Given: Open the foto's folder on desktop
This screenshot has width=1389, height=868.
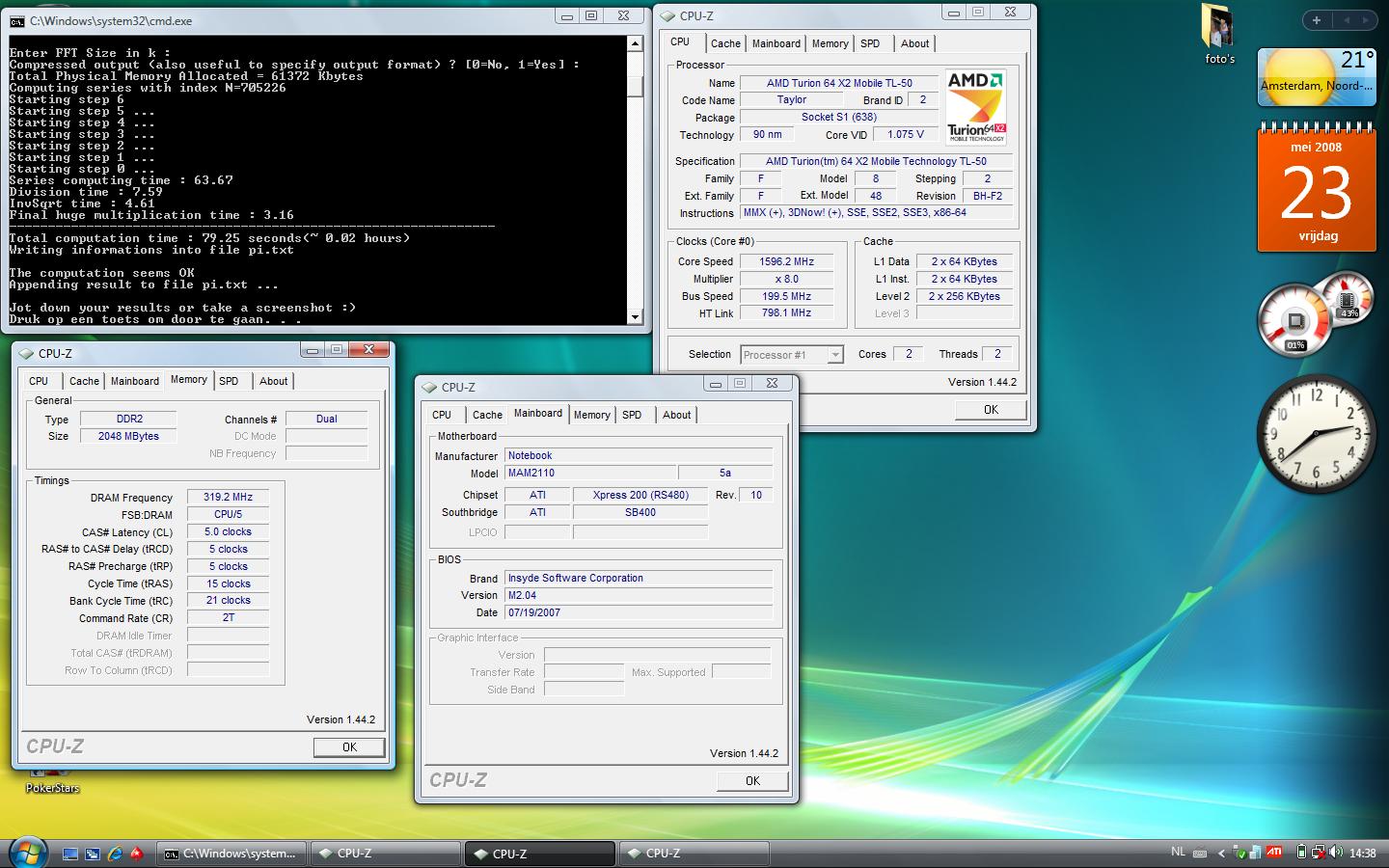Looking at the screenshot, I should 1219,35.
